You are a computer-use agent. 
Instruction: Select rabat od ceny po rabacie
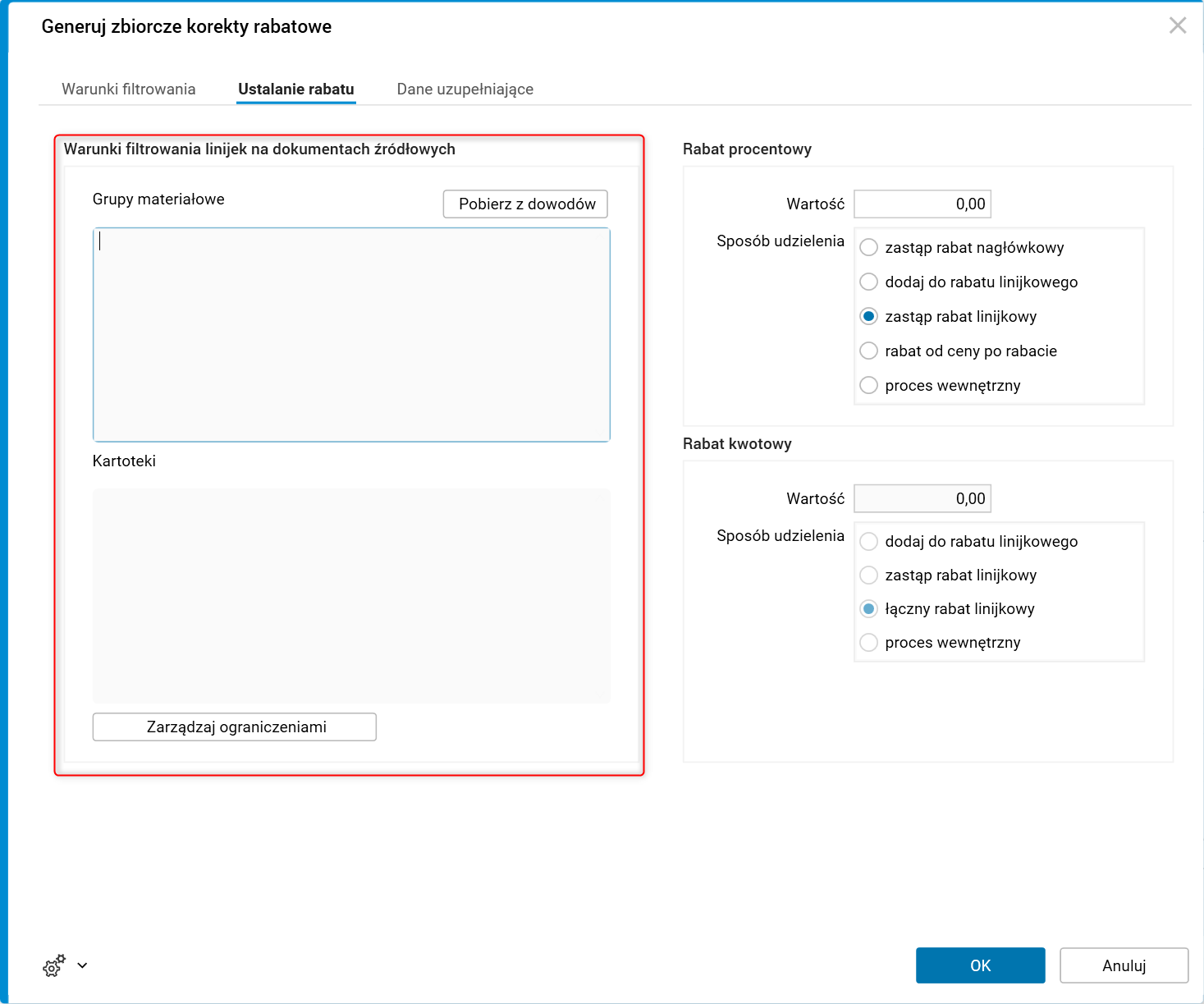coord(869,351)
